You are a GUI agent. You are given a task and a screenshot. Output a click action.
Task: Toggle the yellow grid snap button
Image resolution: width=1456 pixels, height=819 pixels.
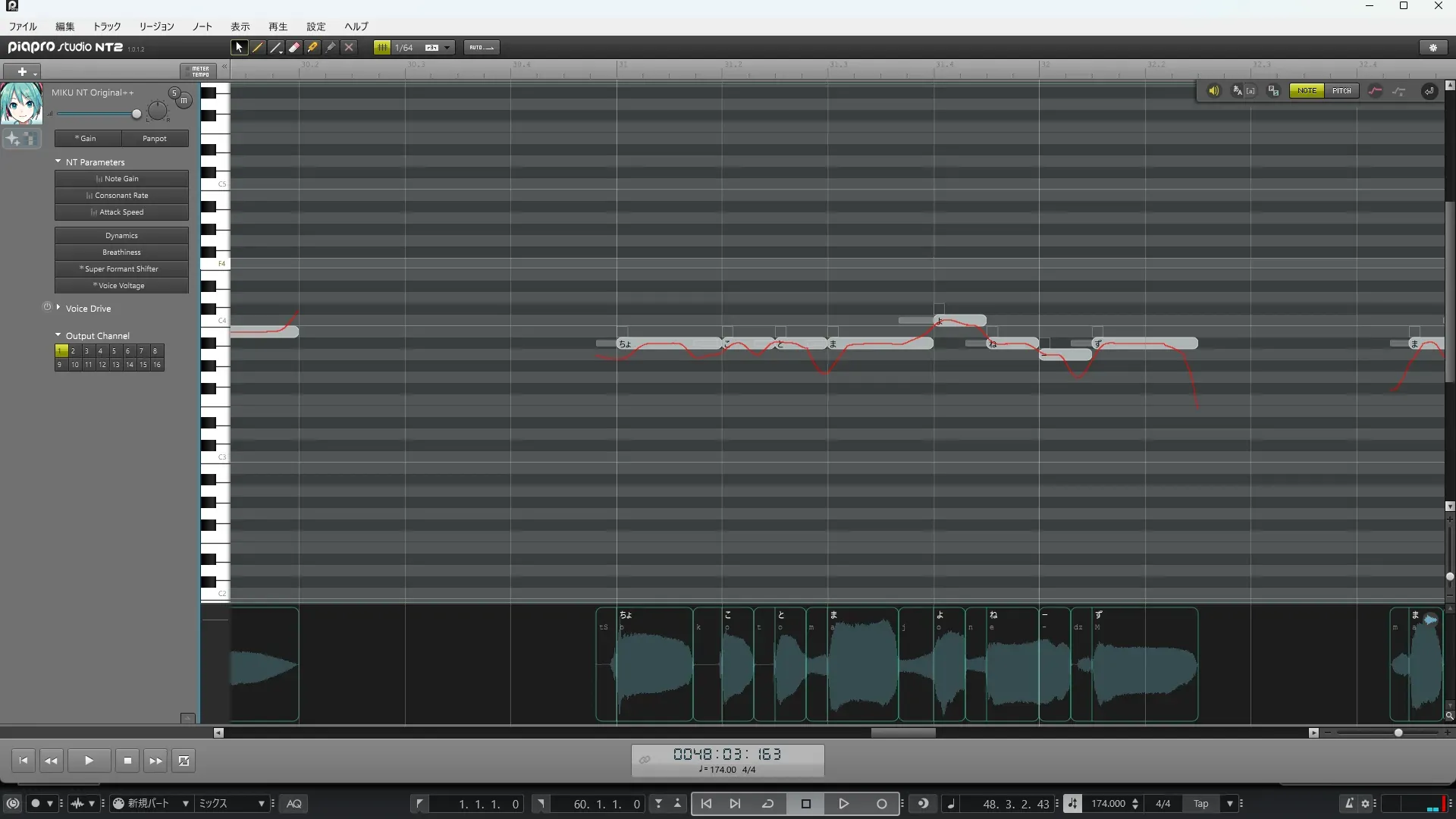(x=382, y=47)
